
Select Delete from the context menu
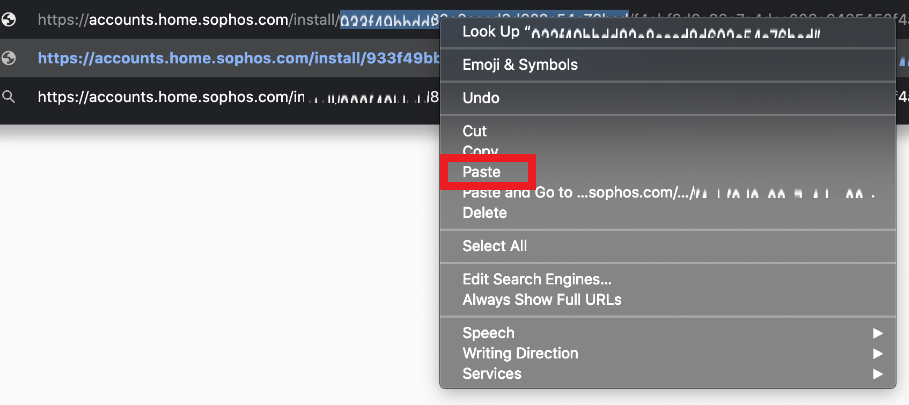coord(485,213)
